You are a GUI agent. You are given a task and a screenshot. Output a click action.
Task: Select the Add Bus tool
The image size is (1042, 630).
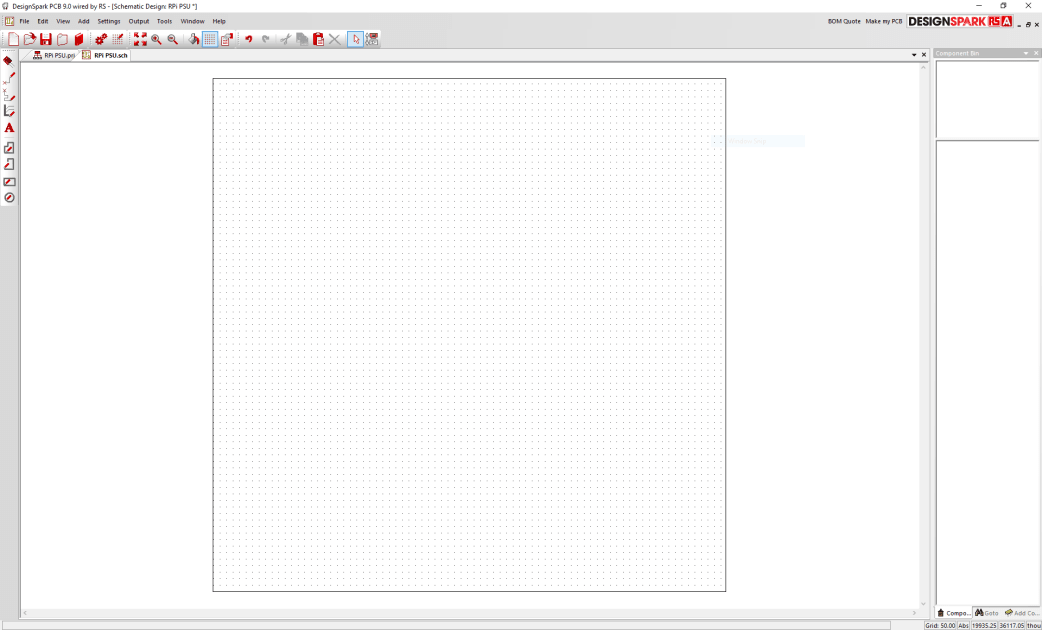coord(9,111)
